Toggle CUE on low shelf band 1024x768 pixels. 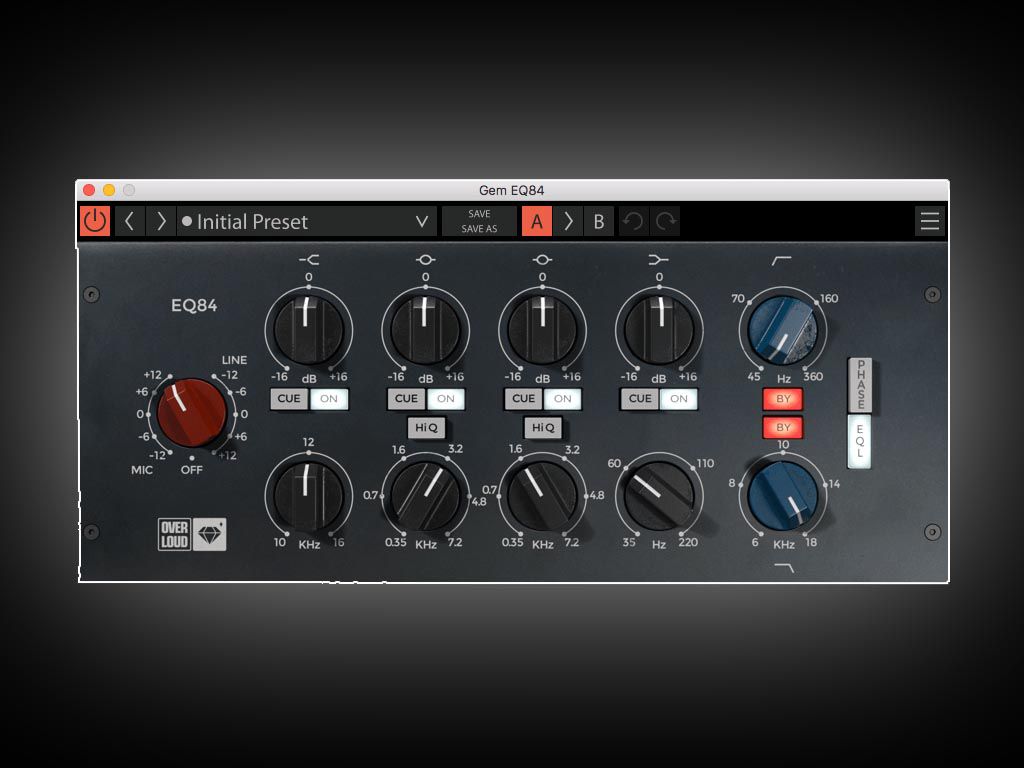(x=640, y=398)
